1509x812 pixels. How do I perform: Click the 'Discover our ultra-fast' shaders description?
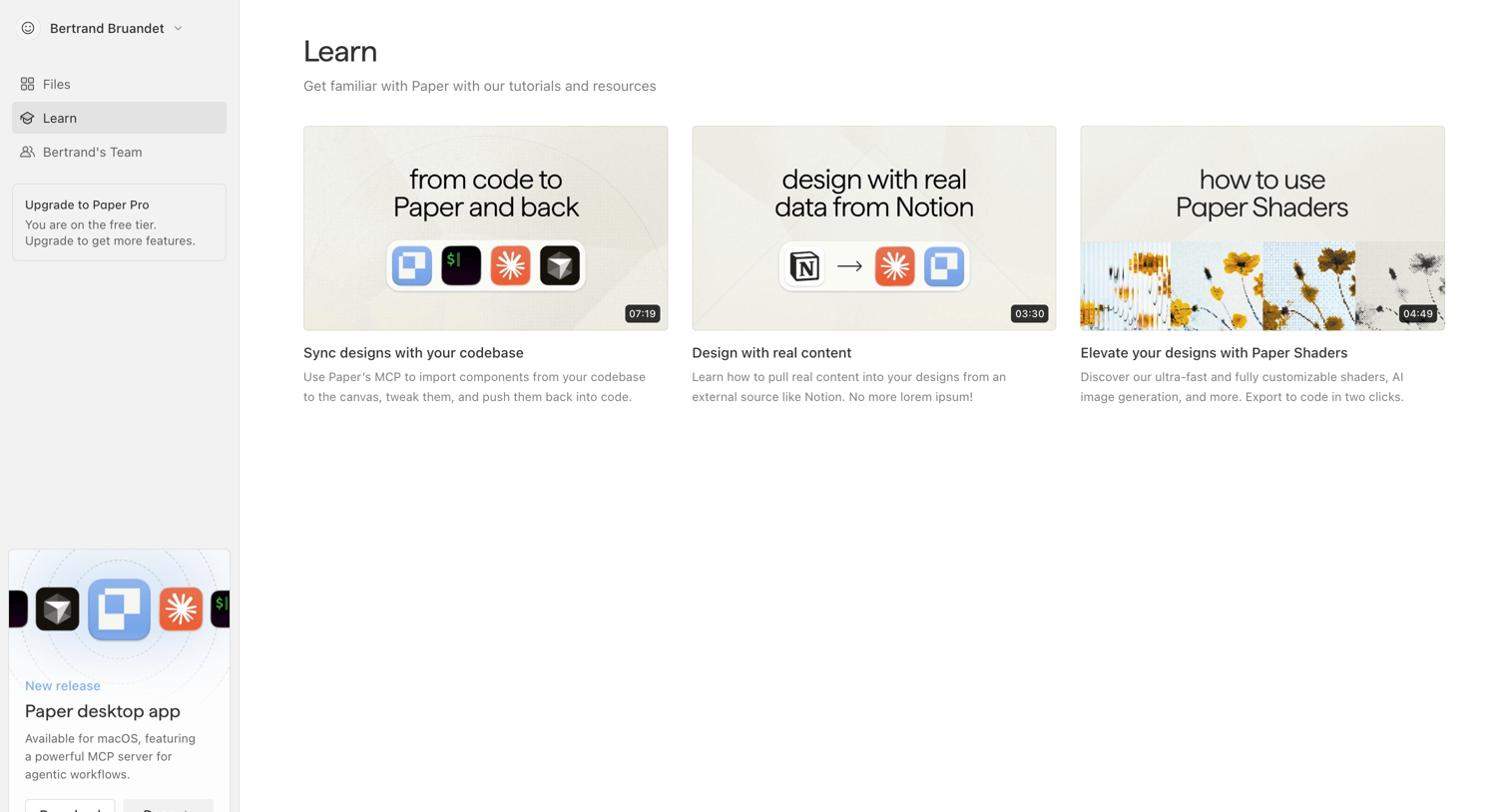pos(1243,387)
